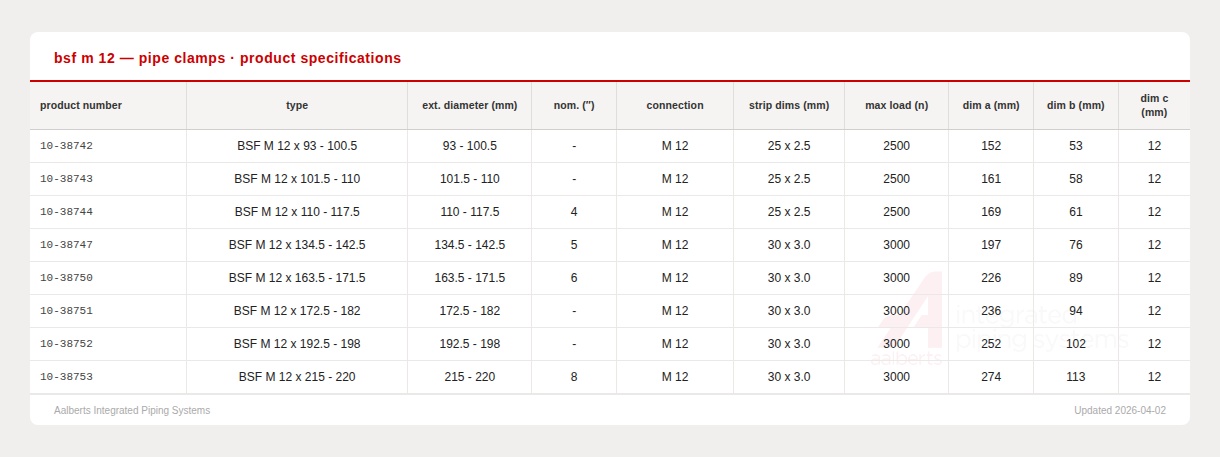Image resolution: width=1220 pixels, height=457 pixels.
Task: Click the 'connection' column header
Action: pyautogui.click(x=675, y=105)
